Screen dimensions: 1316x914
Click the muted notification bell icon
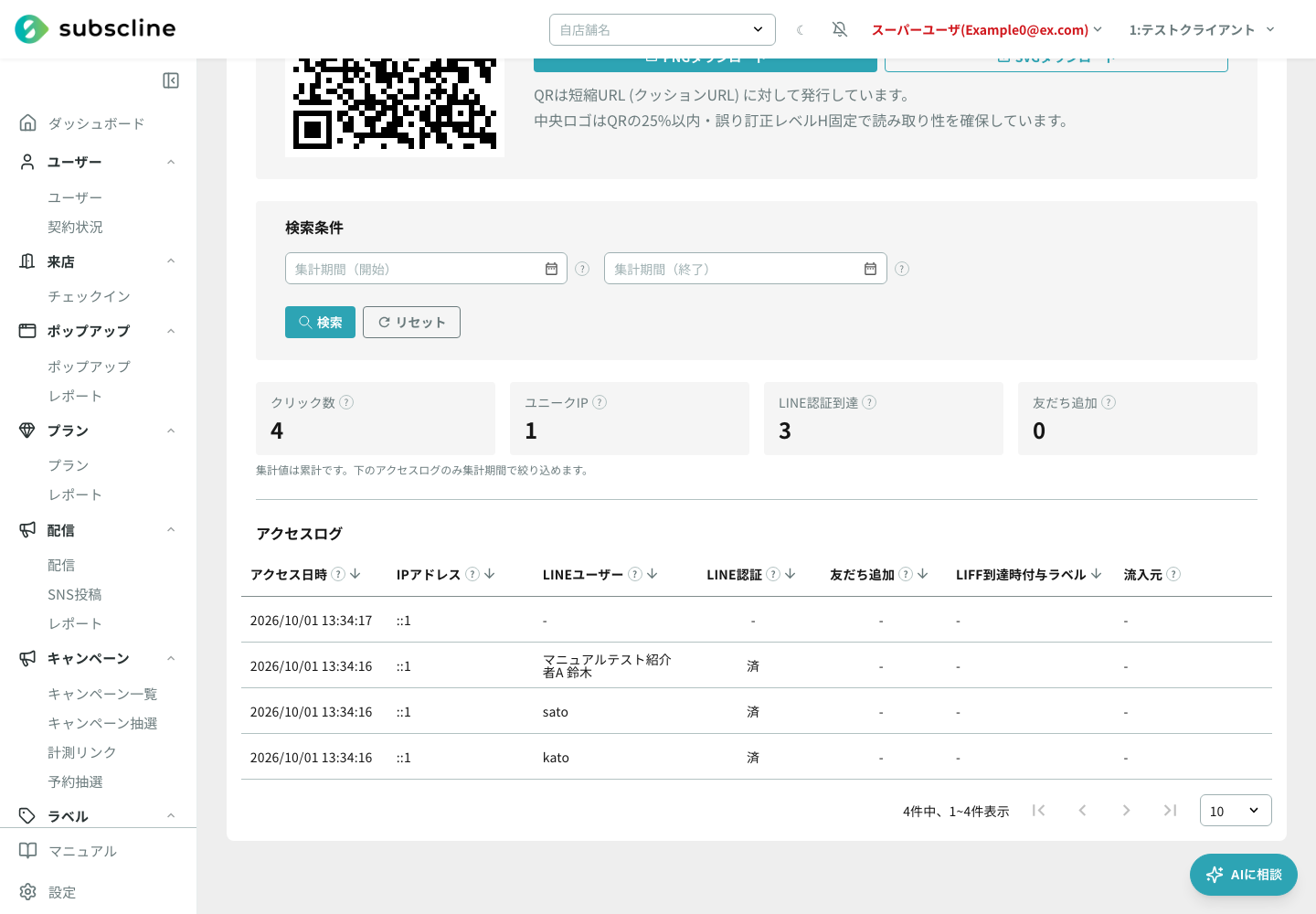[840, 30]
